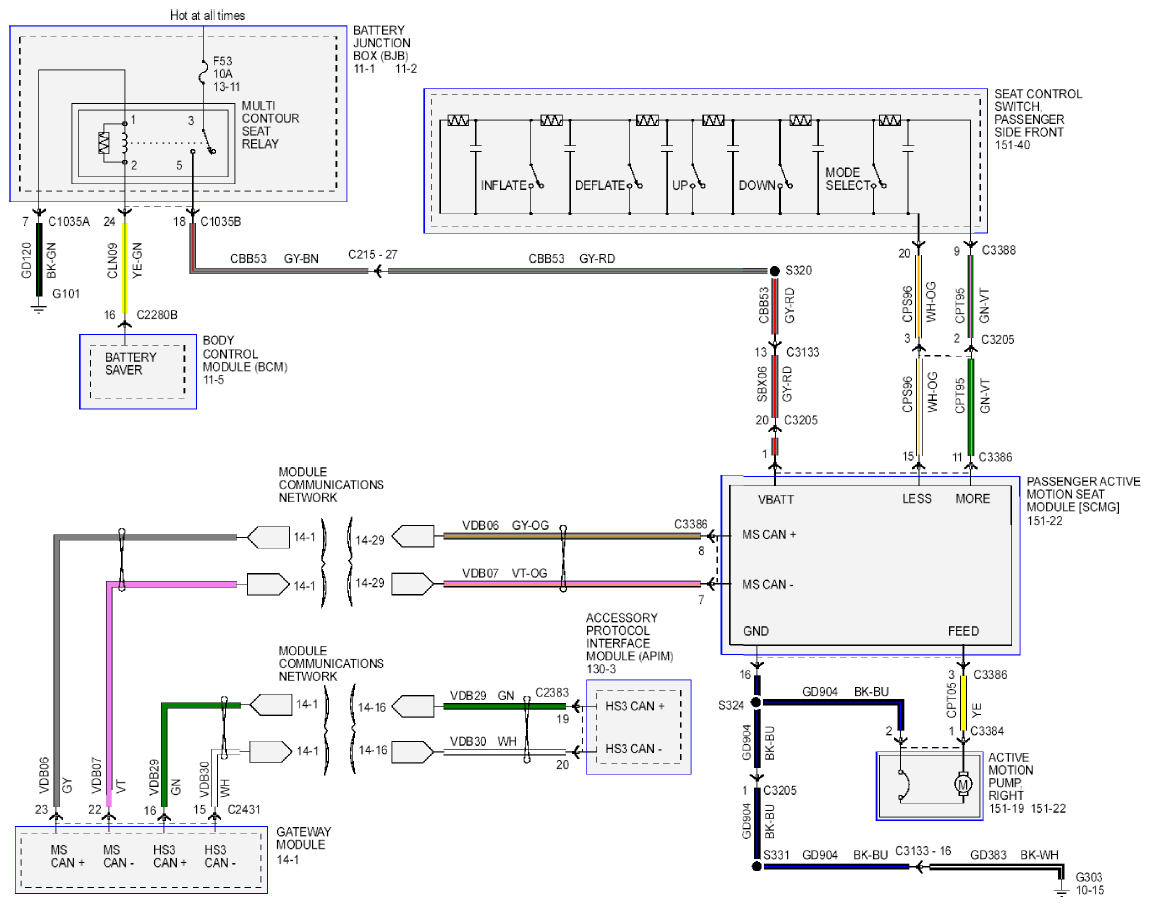1150x906 pixels.
Task: Click the Passenger Active Motion Seat Module box
Action: pos(870,565)
